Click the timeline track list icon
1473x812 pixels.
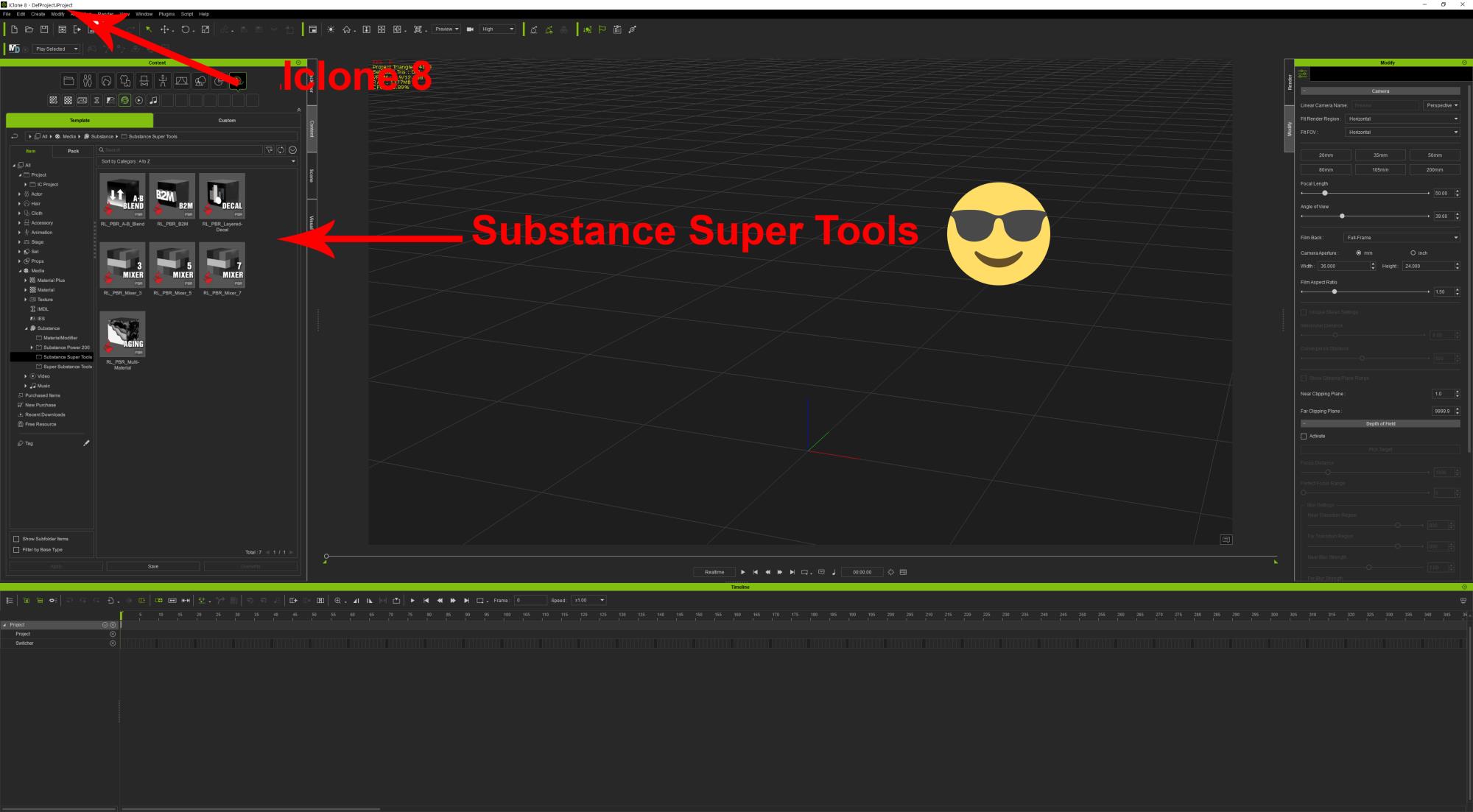click(x=10, y=601)
